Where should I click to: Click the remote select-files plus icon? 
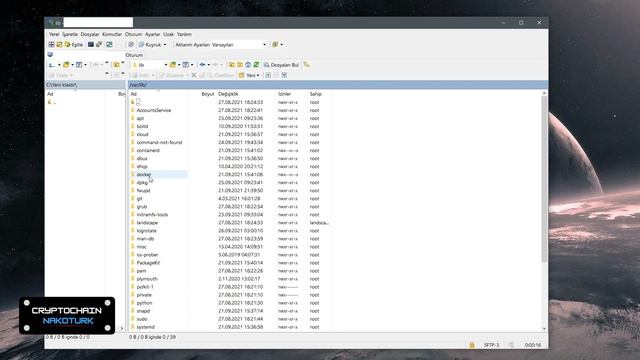268,75
